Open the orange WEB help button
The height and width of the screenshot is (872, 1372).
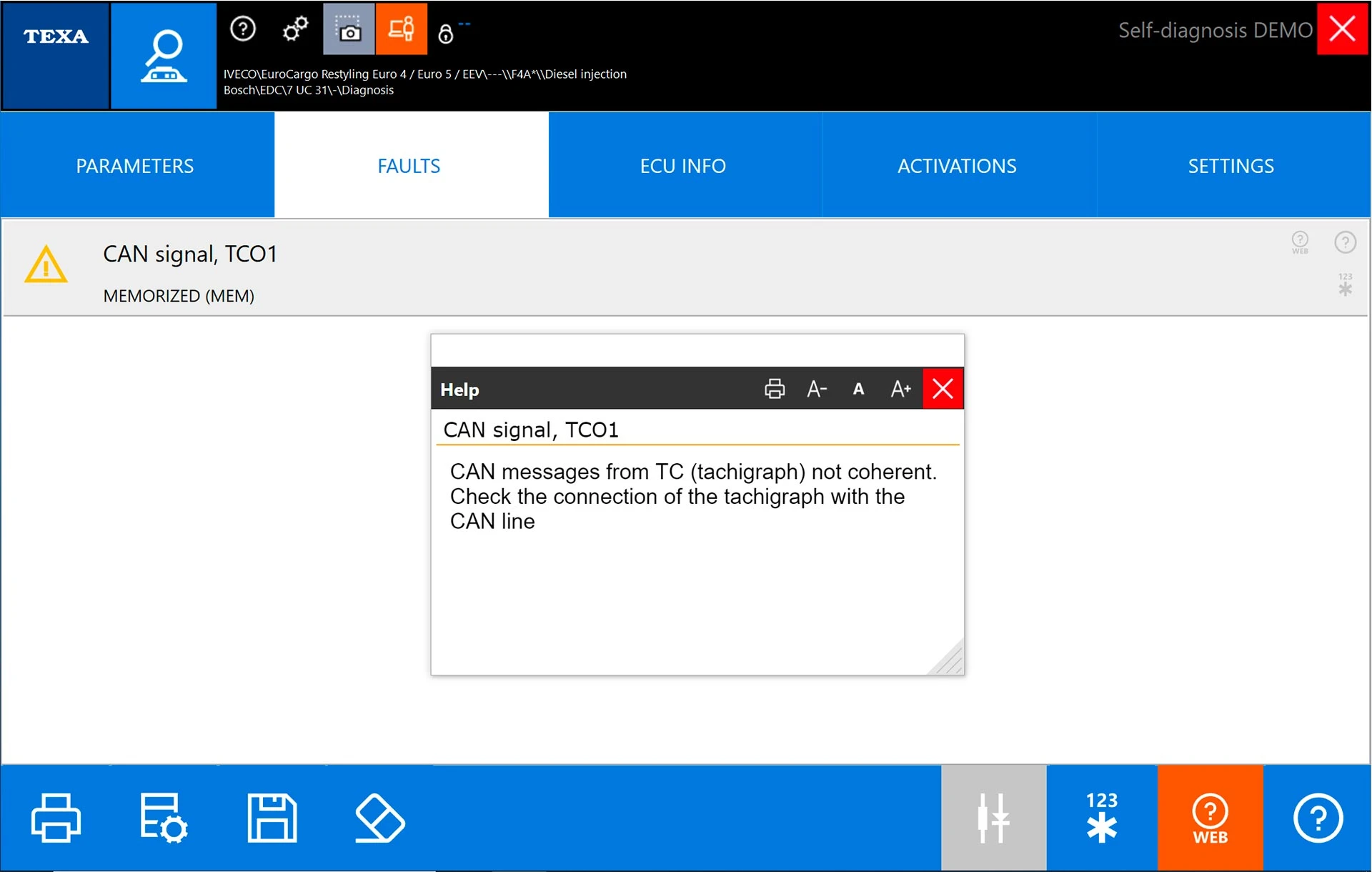[x=1210, y=818]
